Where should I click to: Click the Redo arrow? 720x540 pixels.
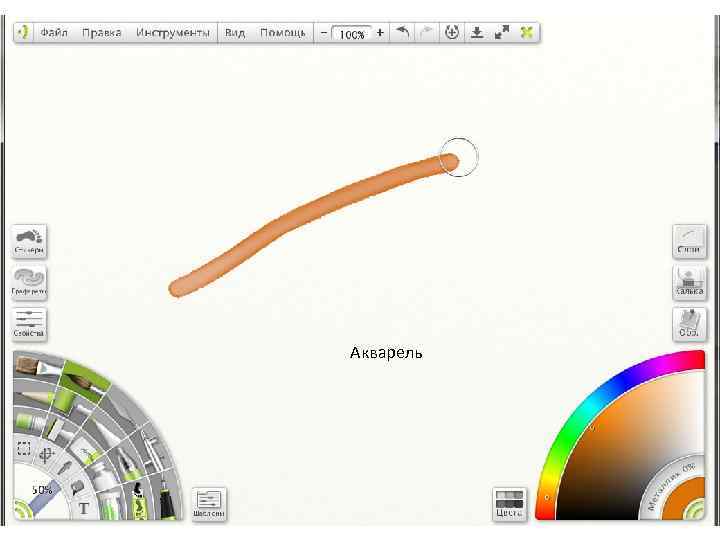pyautogui.click(x=427, y=33)
